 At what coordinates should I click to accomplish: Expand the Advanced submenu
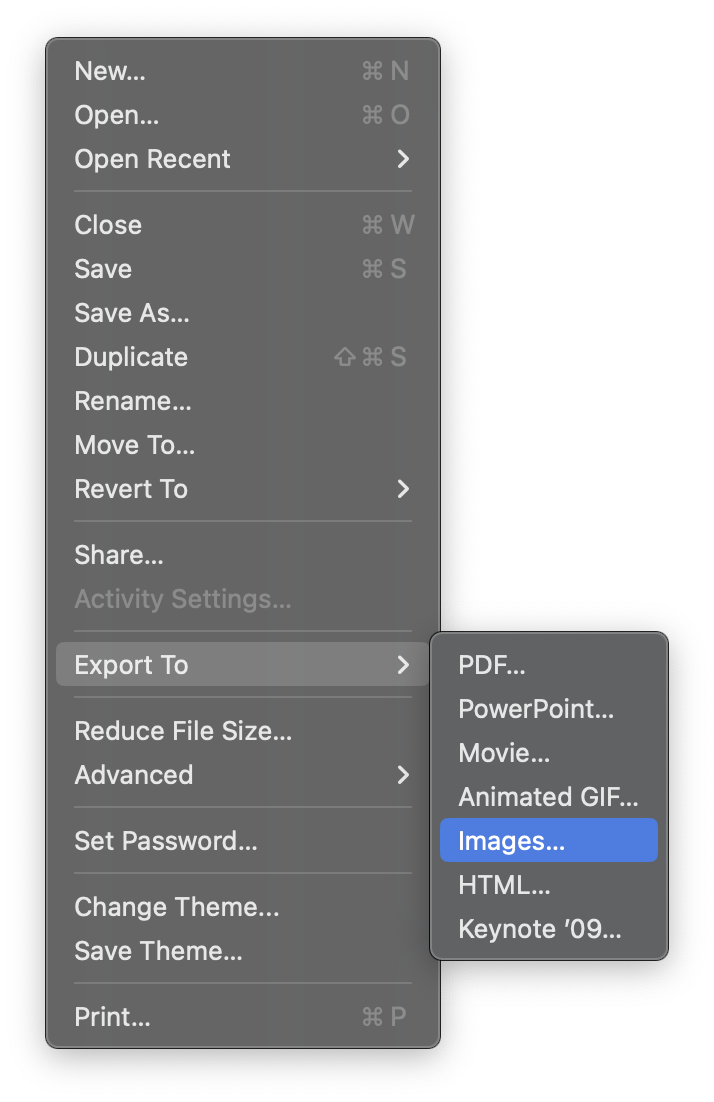click(134, 775)
